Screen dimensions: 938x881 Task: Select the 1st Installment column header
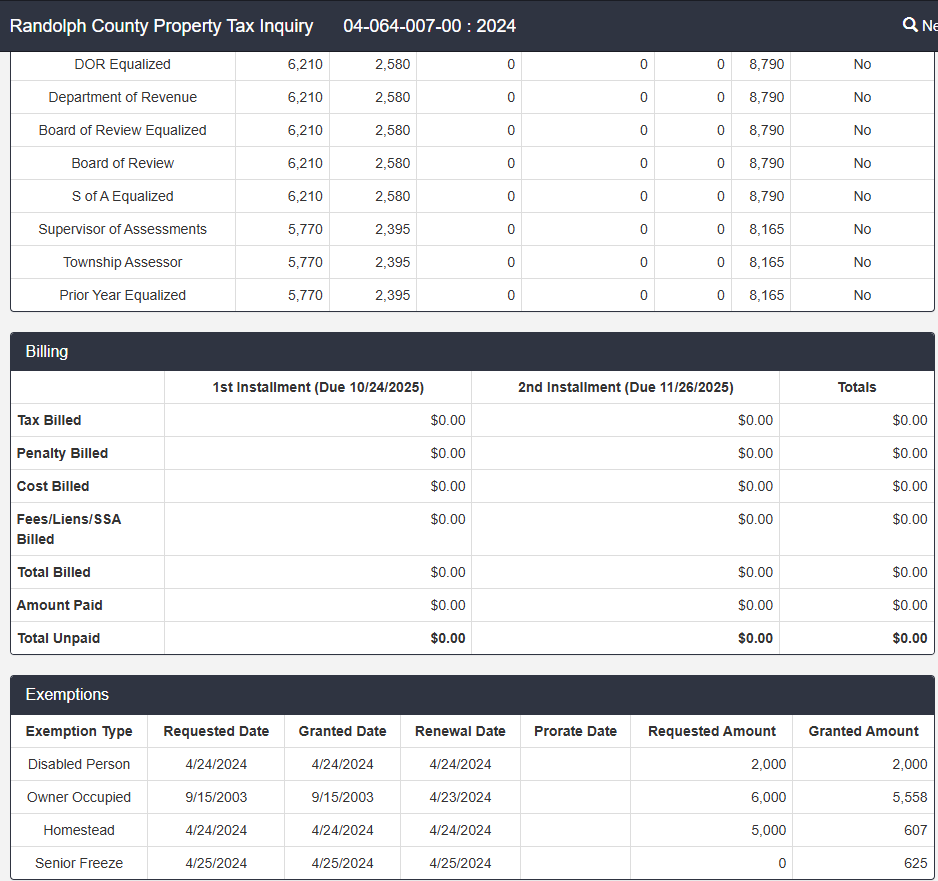pos(318,387)
